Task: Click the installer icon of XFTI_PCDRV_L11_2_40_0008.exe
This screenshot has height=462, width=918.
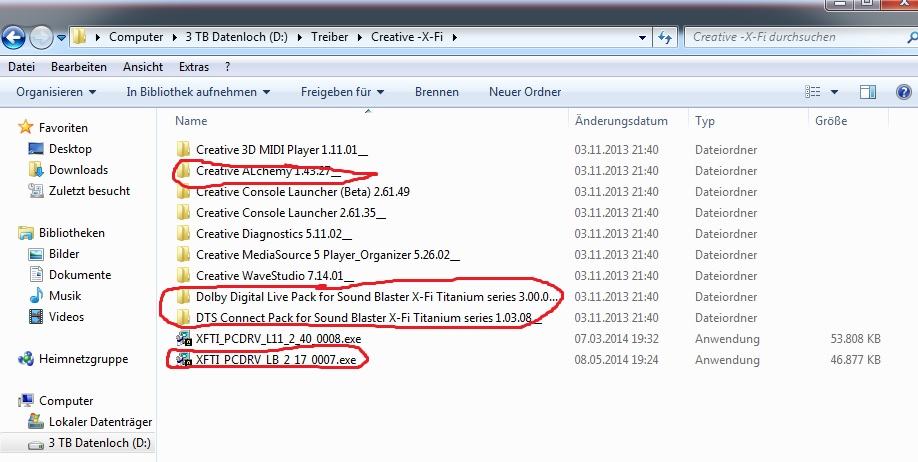Action: (x=184, y=339)
